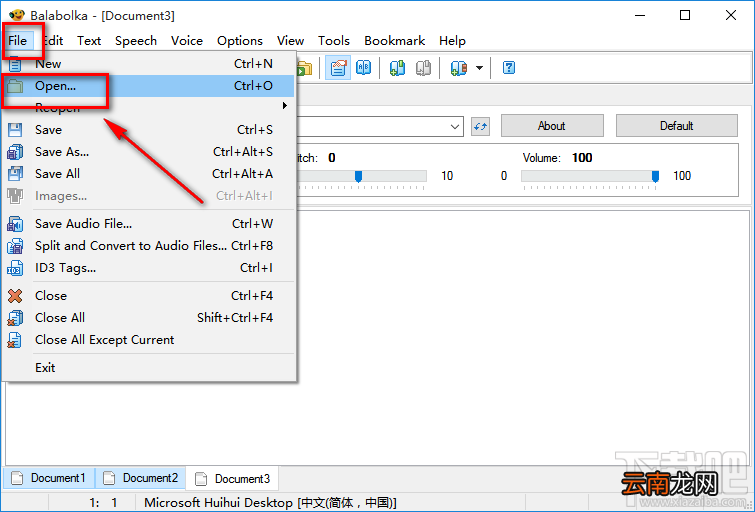Click the Save Audio File icon

tap(15, 224)
